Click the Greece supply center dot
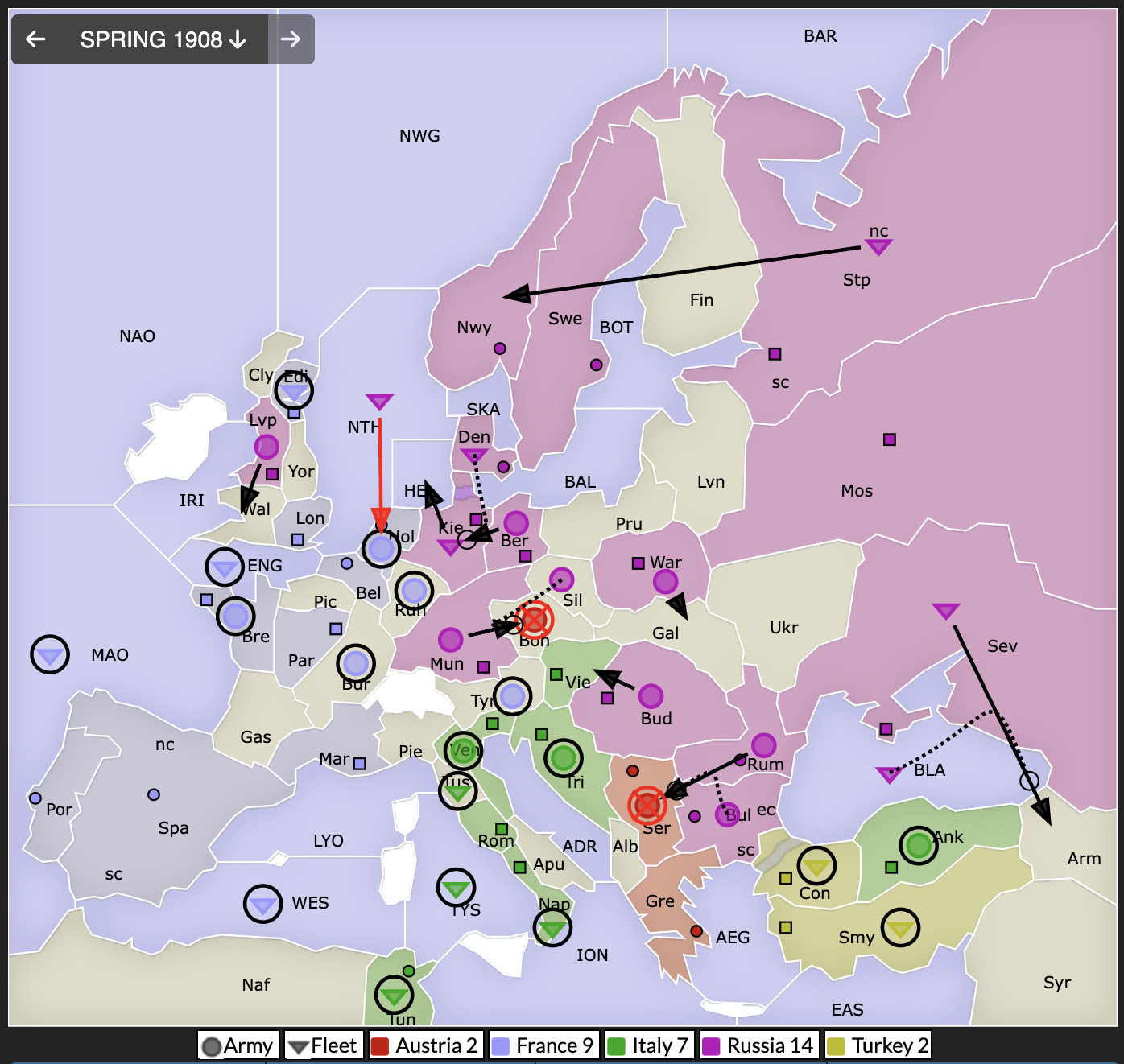The height and width of the screenshot is (1064, 1124). pos(696,931)
